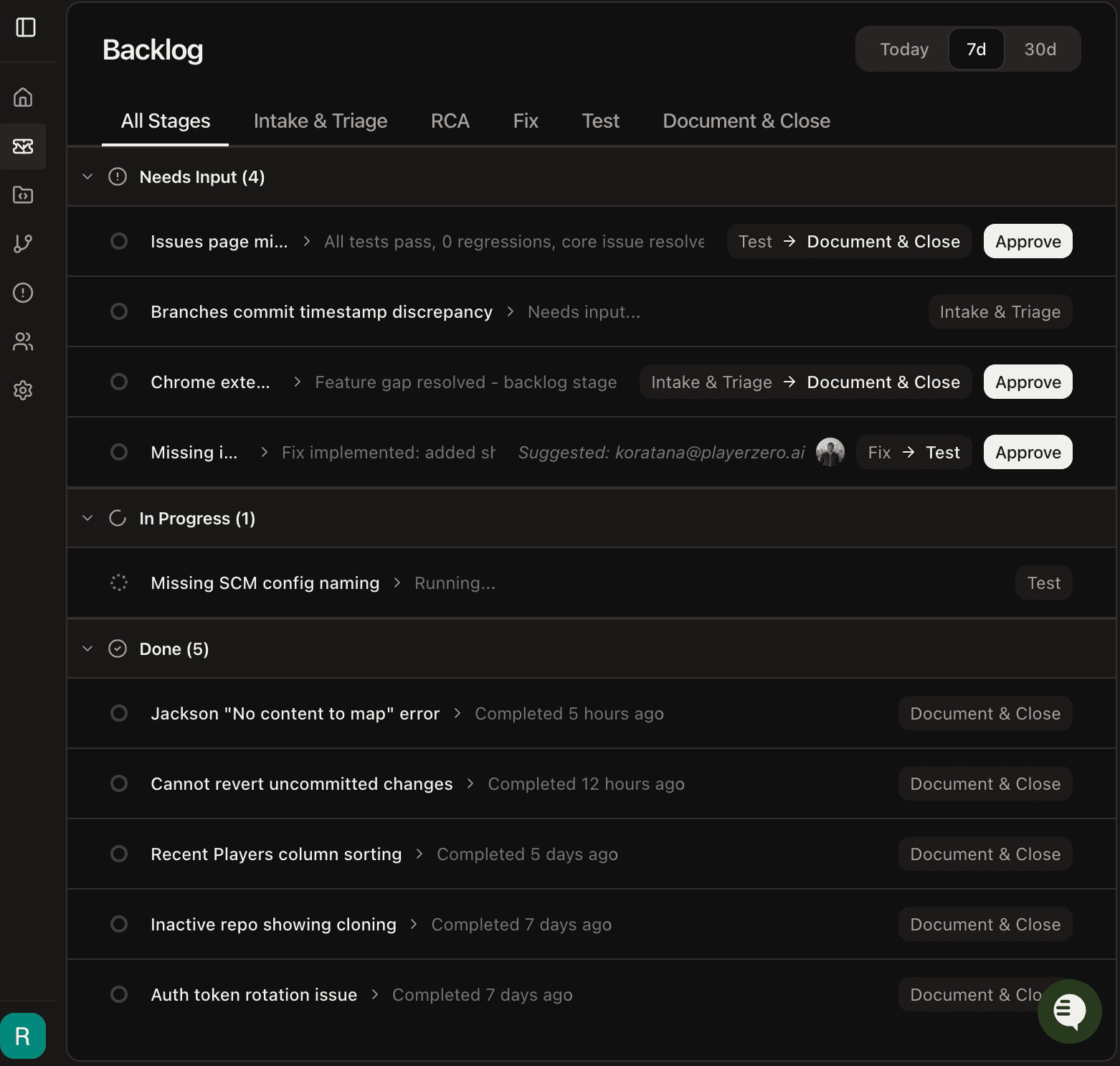Open the alert issues icon in sidebar
Viewport: 1120px width, 1066px height.
(x=23, y=293)
